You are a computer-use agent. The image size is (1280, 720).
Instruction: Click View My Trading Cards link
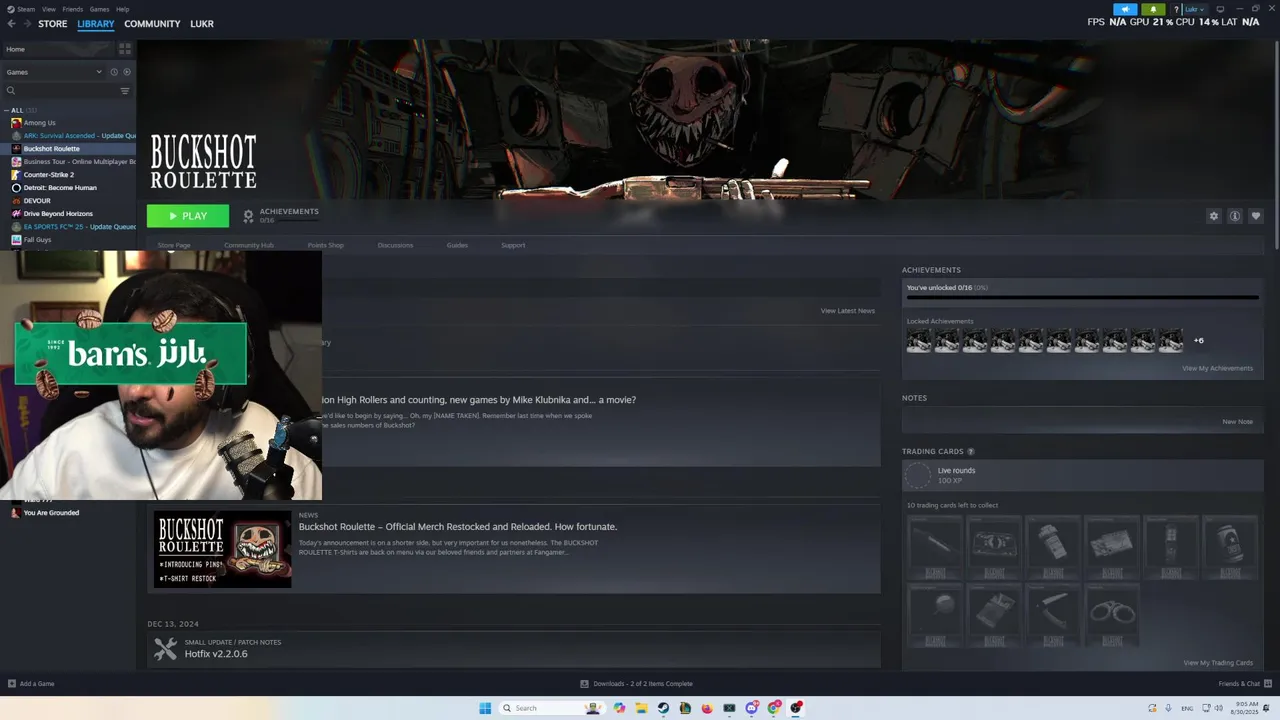point(1218,663)
